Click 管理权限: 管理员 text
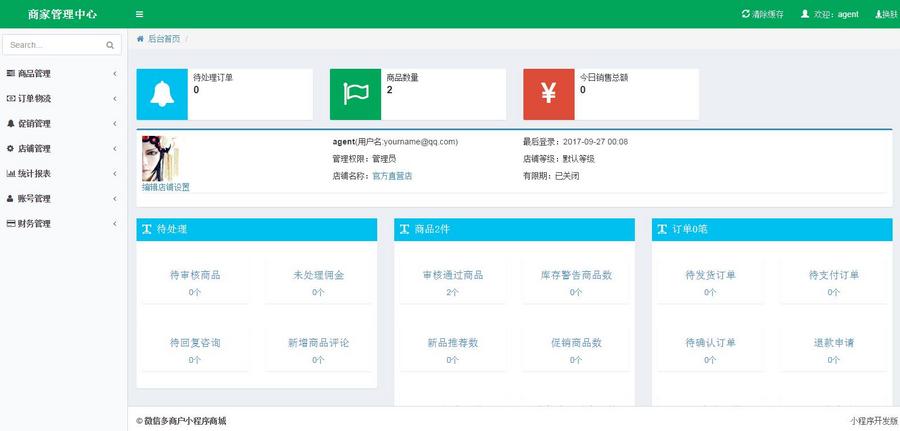The image size is (900, 431). click(364, 159)
